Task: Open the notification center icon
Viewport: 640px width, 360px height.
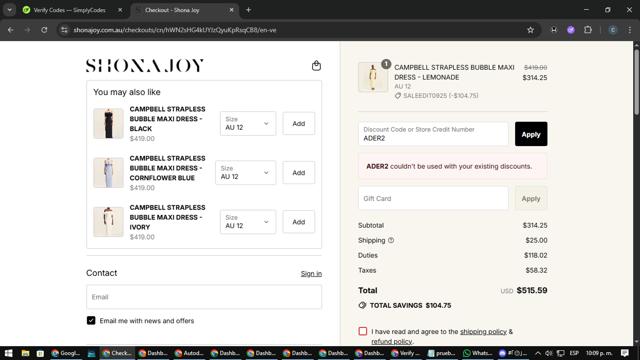Action: [624, 353]
